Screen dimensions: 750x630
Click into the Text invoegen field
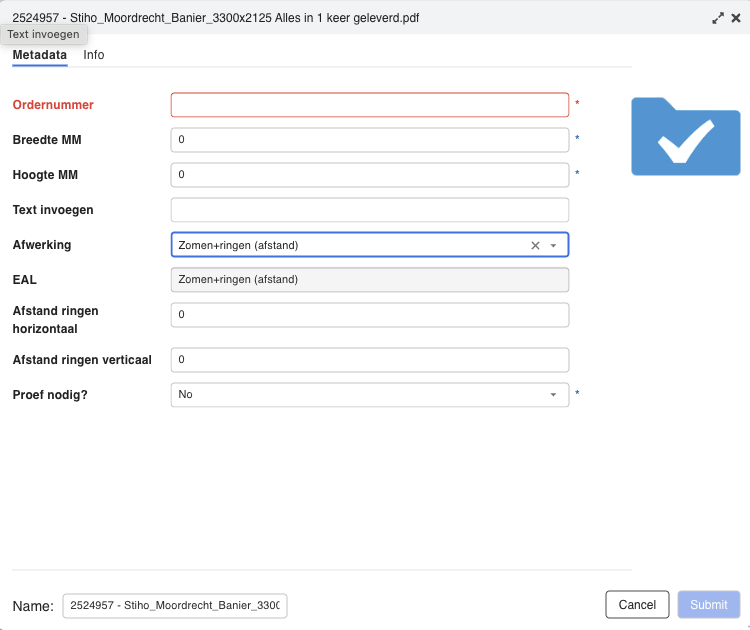[x=369, y=210]
